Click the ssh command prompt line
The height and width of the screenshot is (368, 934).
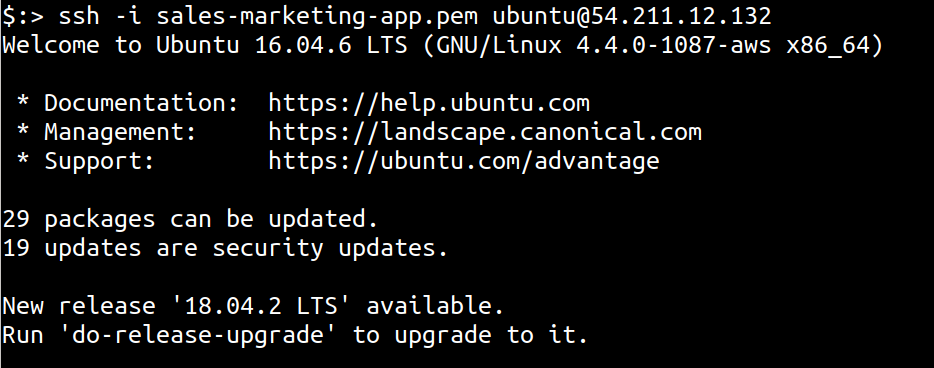point(387,16)
